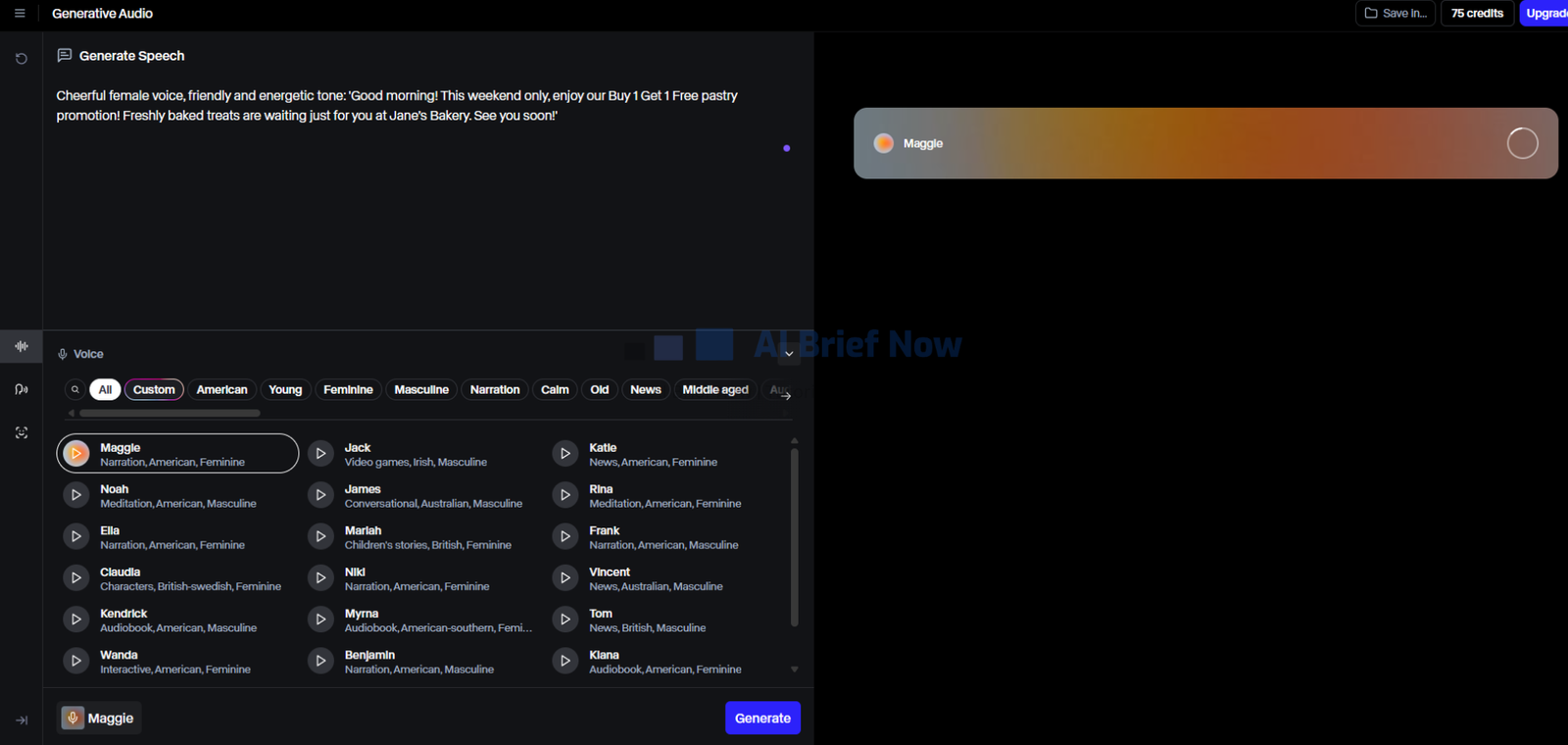The height and width of the screenshot is (745, 1568).
Task: Filter voices by Old
Action: 600,389
